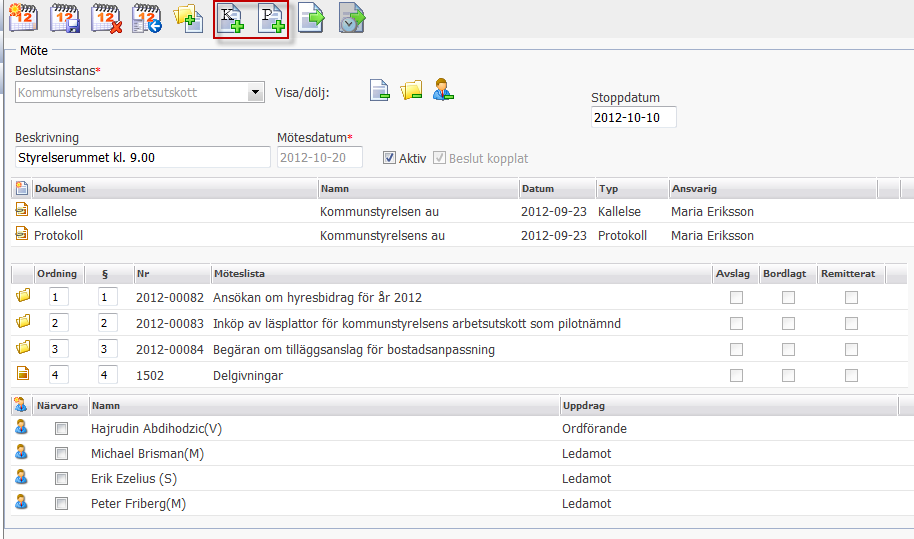Image resolution: width=914 pixels, height=539 pixels.
Task: Check Bordlagt for Inköp av läsplattor
Action: [x=788, y=323]
